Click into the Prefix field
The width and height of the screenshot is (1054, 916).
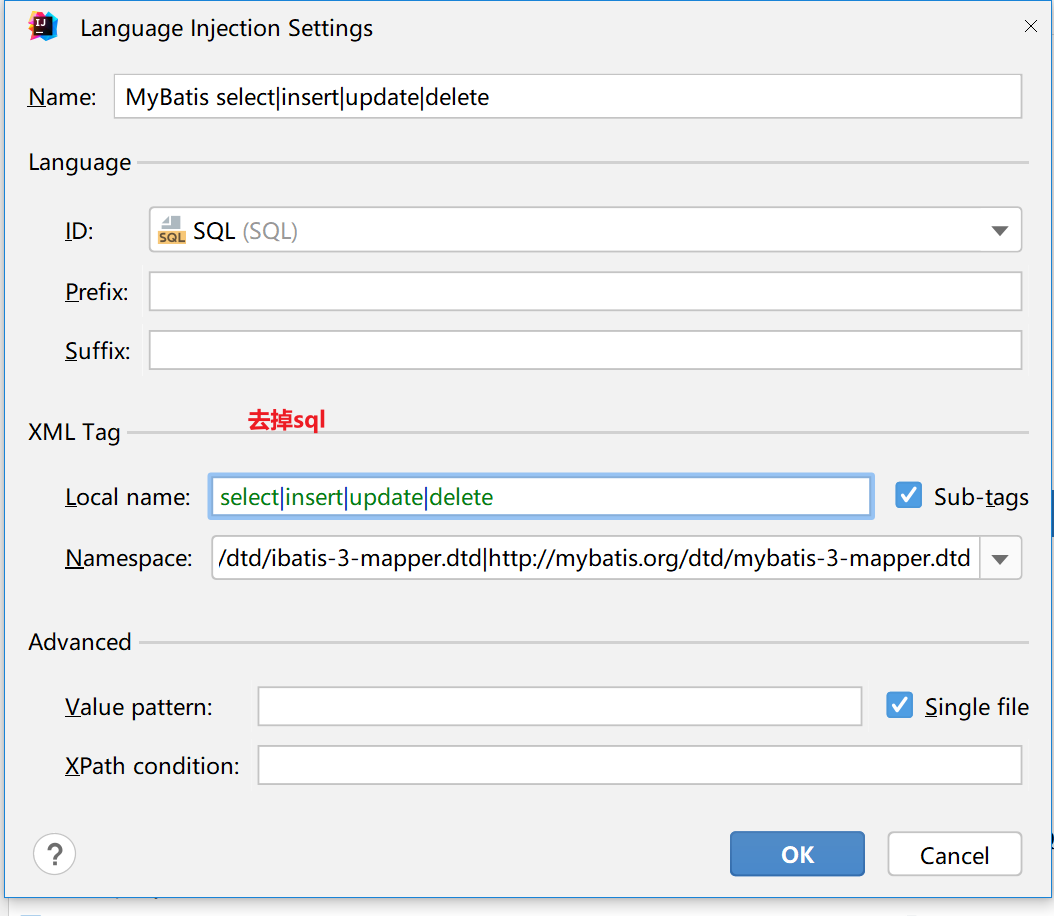pos(585,291)
